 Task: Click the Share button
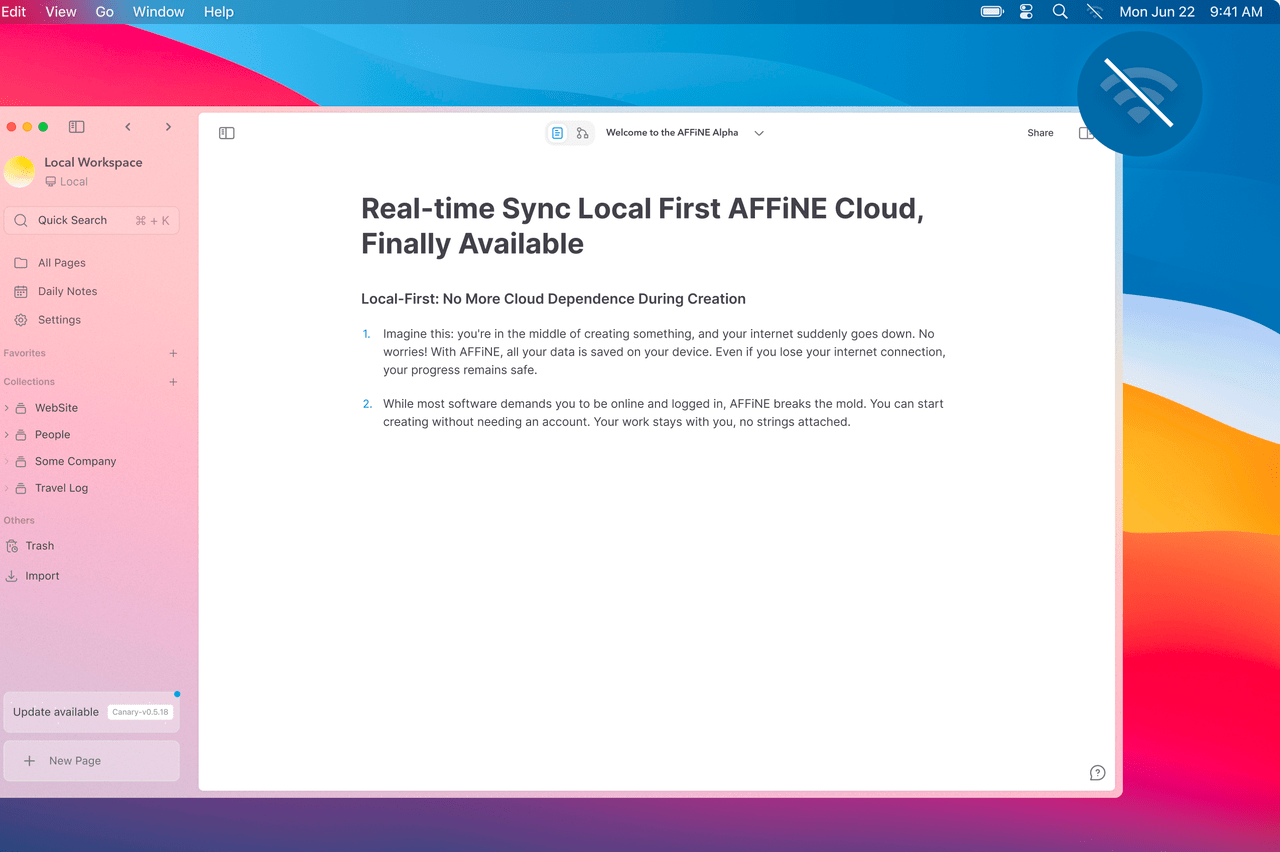pos(1039,132)
